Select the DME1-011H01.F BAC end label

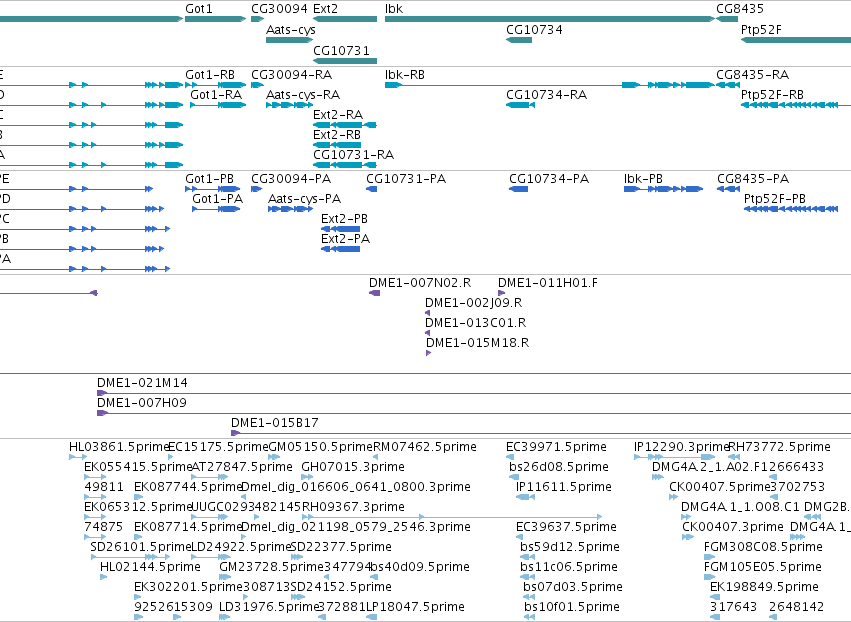click(548, 283)
